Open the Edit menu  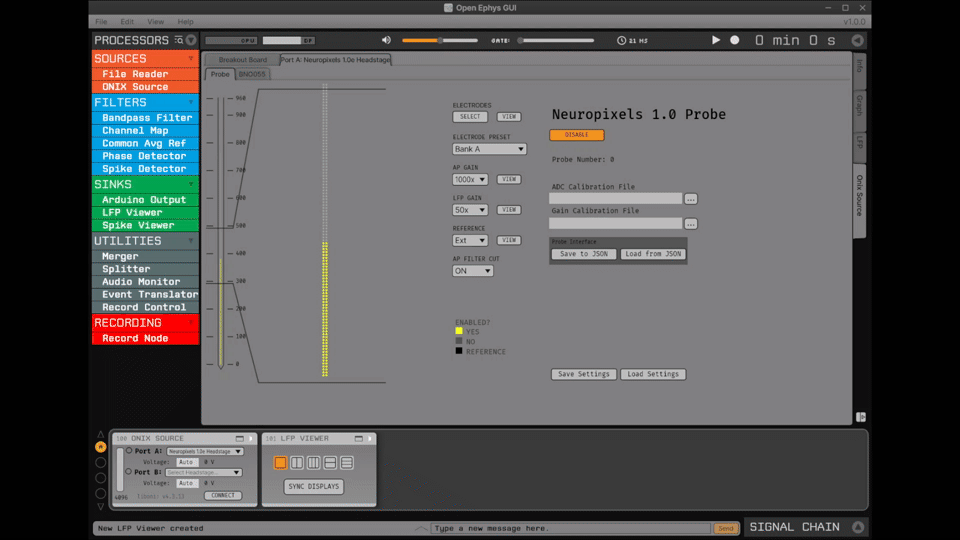click(x=127, y=21)
